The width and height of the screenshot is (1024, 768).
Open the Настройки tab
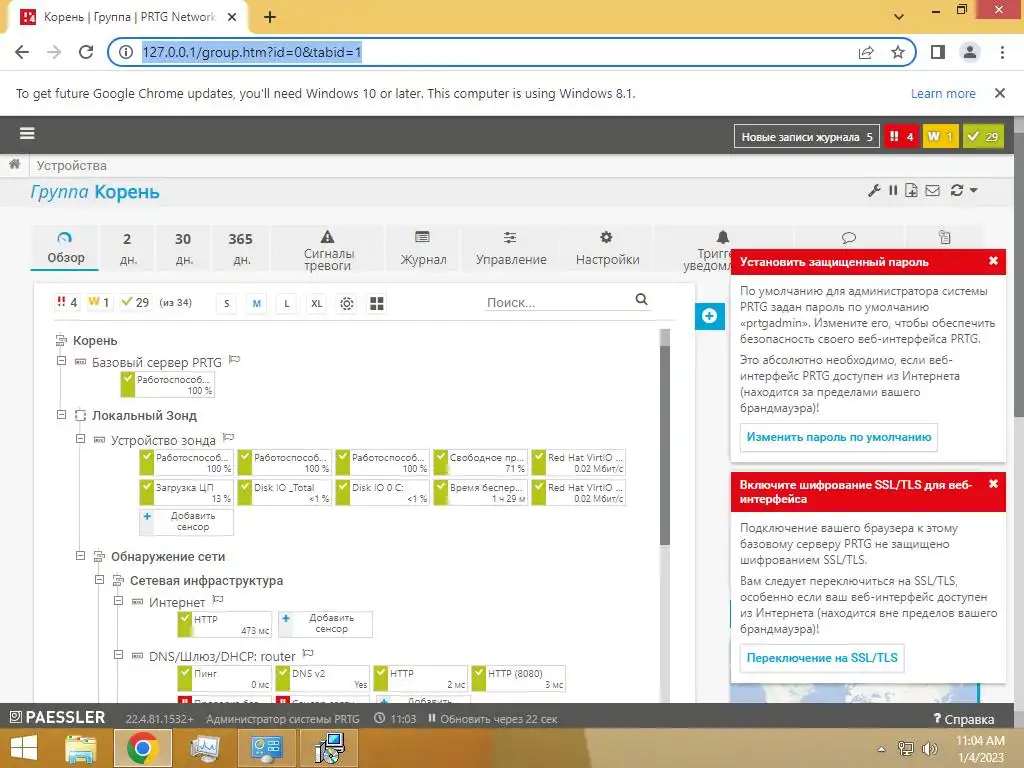point(607,248)
